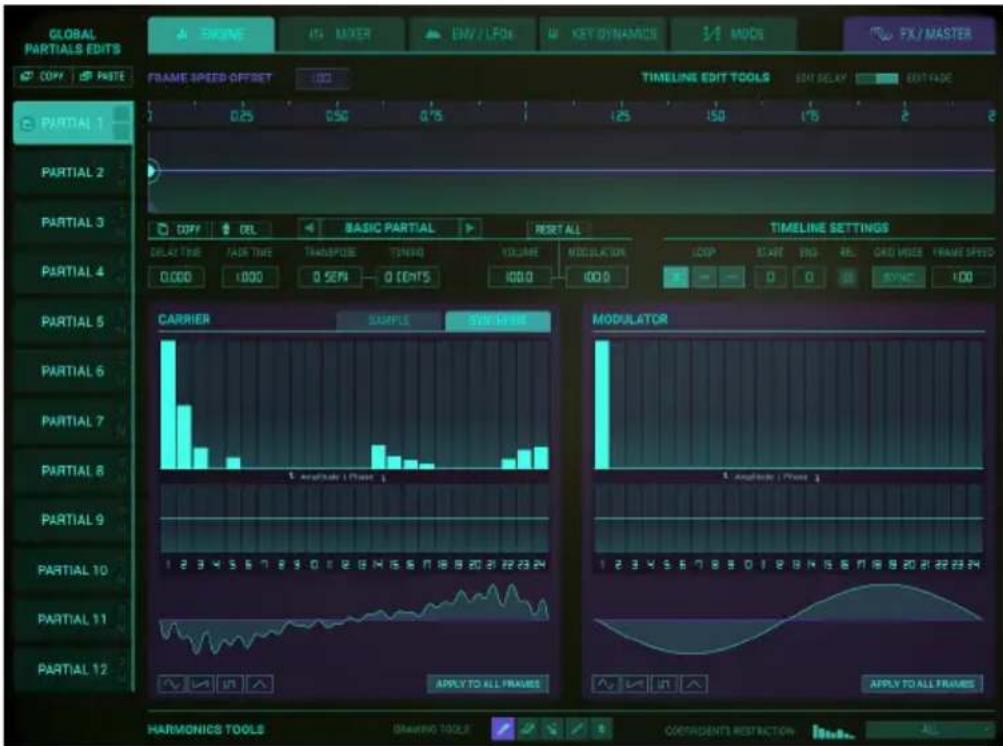Select Partial 2 in the list
Screen dimensions: 1003x746
(72, 173)
